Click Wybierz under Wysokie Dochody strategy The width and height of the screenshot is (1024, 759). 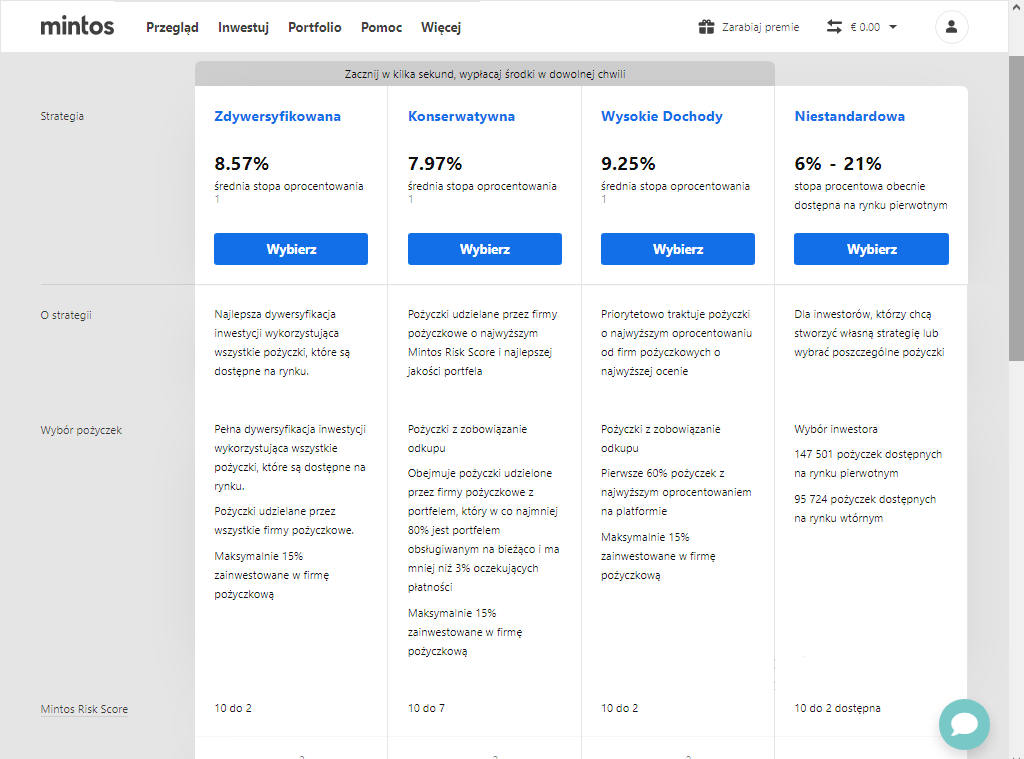[x=678, y=249]
